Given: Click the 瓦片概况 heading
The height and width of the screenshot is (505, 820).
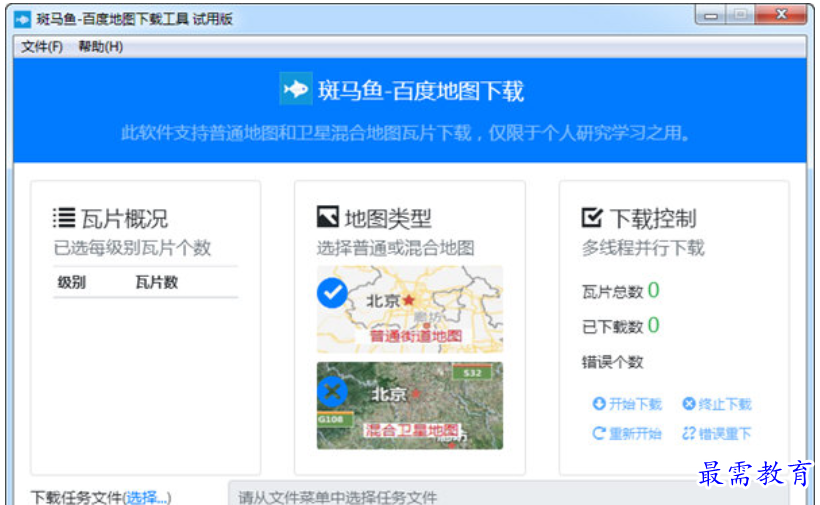Looking at the screenshot, I should (124, 219).
